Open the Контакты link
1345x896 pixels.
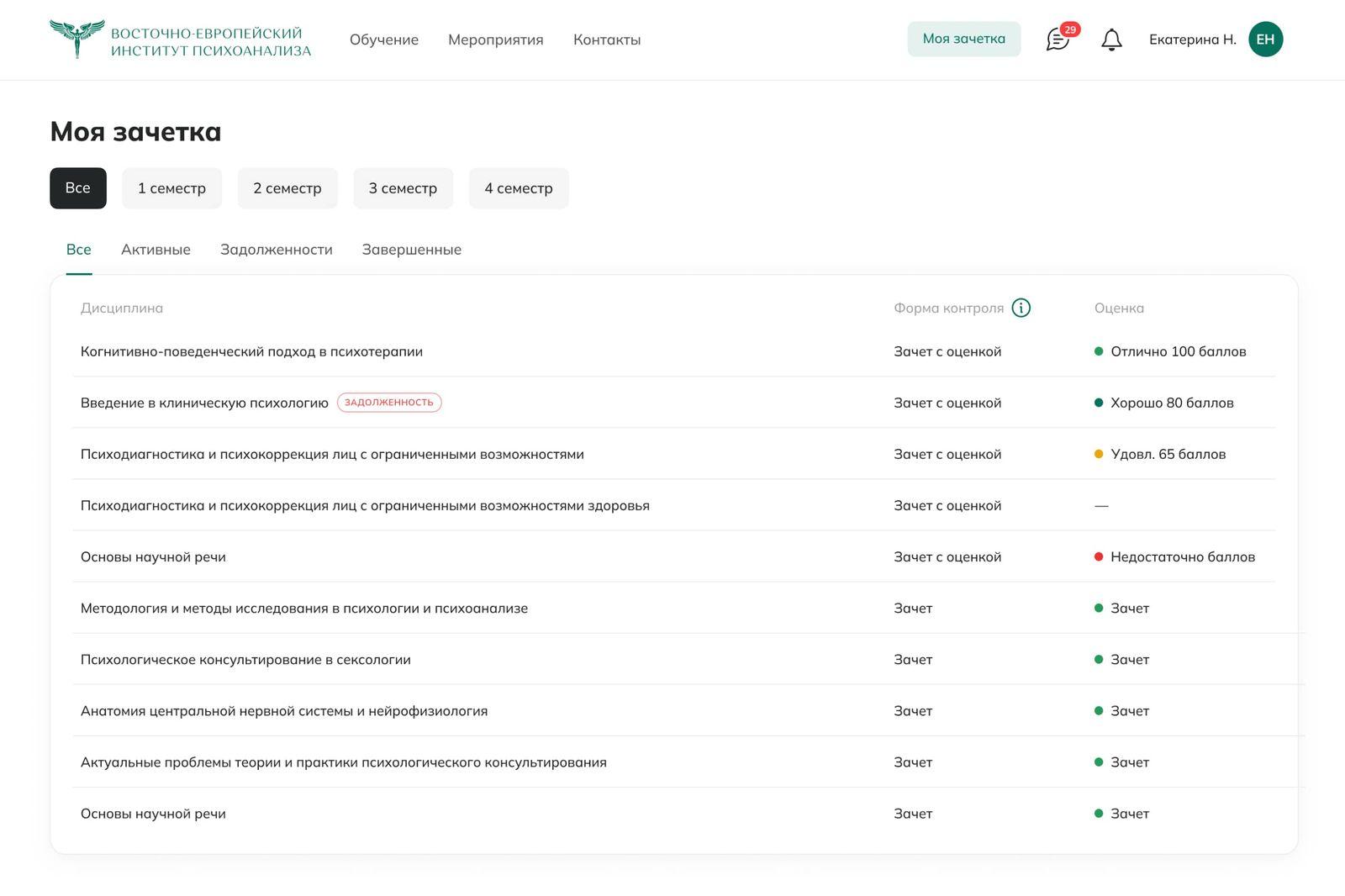click(x=606, y=40)
